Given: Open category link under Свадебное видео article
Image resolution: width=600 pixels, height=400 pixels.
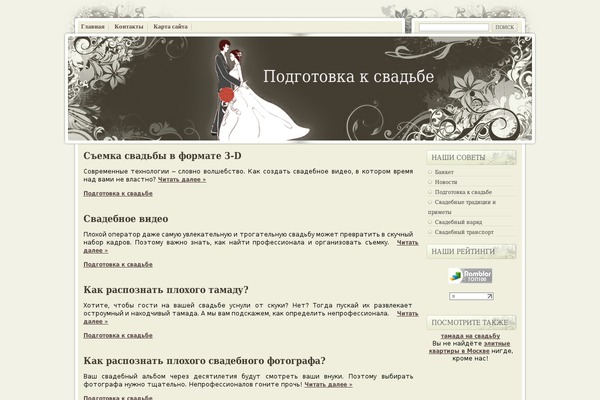Looking at the screenshot, I should 118,264.
